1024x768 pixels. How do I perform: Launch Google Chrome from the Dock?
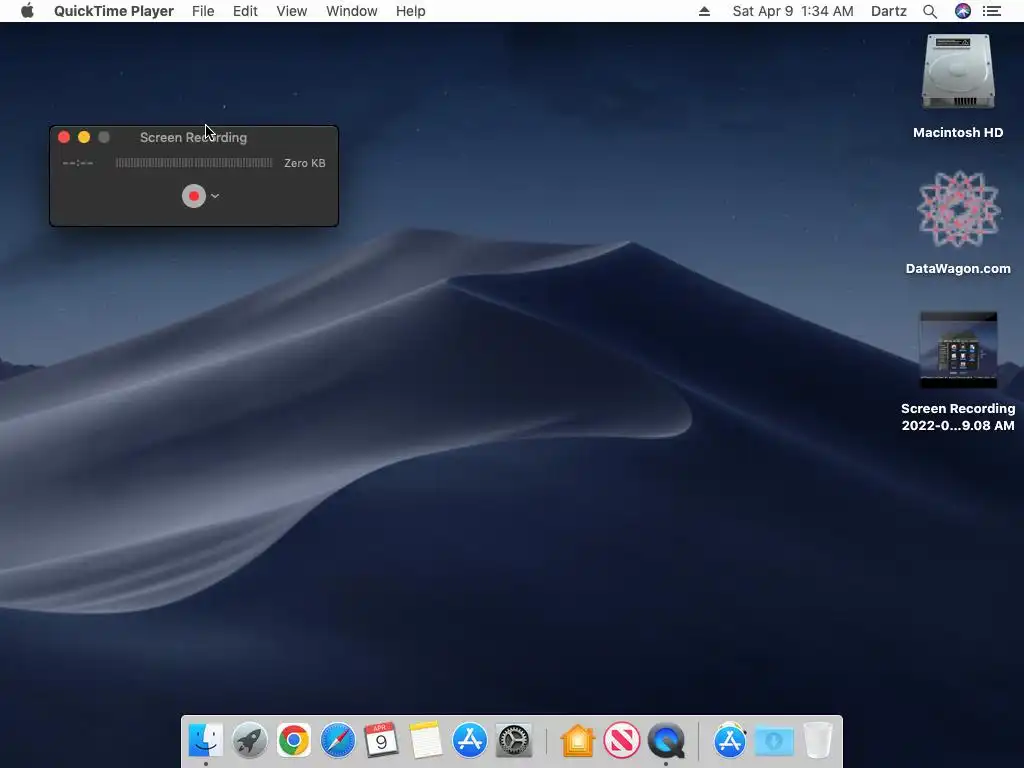click(x=293, y=741)
